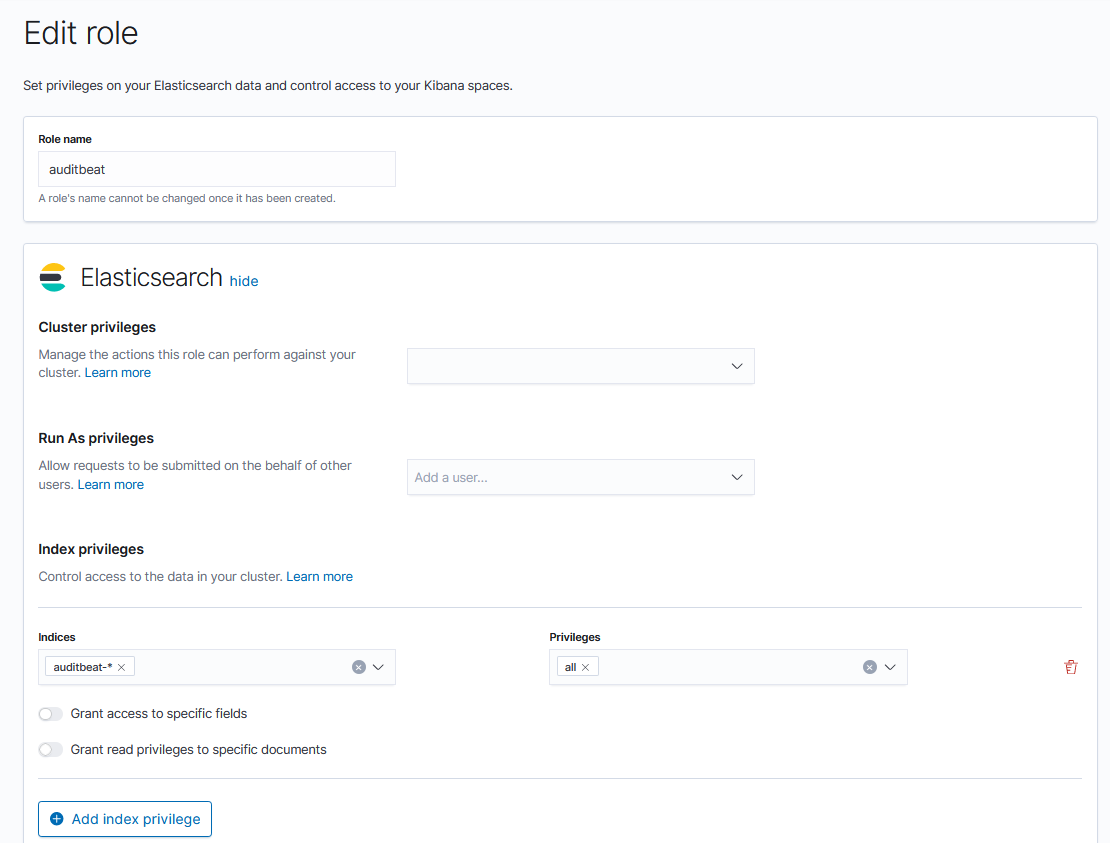Delete the index privilege row via trash icon
The width and height of the screenshot is (1110, 843).
click(x=1071, y=667)
